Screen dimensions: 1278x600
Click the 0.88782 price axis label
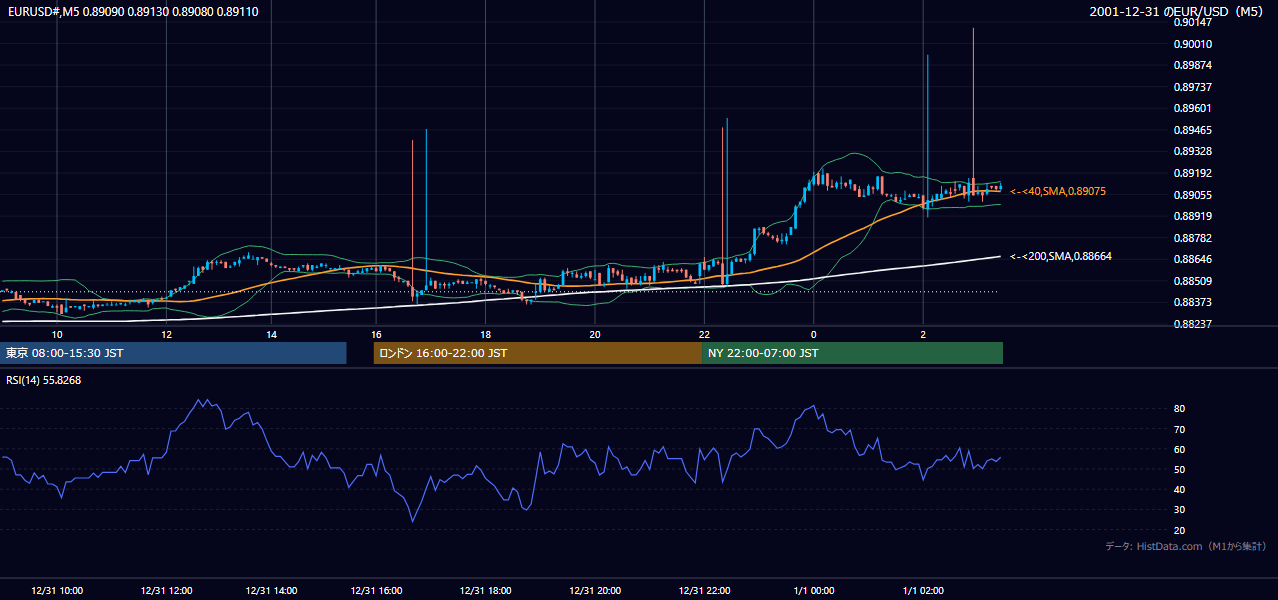point(1192,238)
